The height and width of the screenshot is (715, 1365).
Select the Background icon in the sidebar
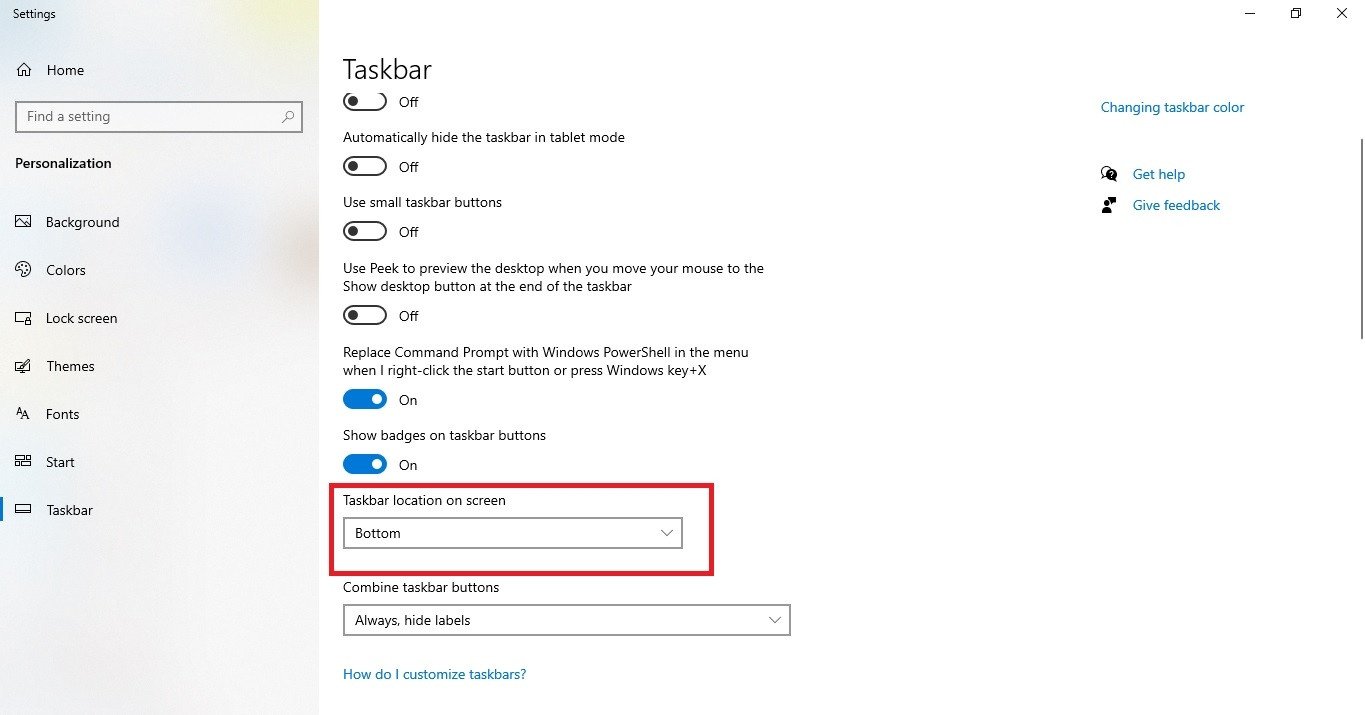pyautogui.click(x=23, y=221)
